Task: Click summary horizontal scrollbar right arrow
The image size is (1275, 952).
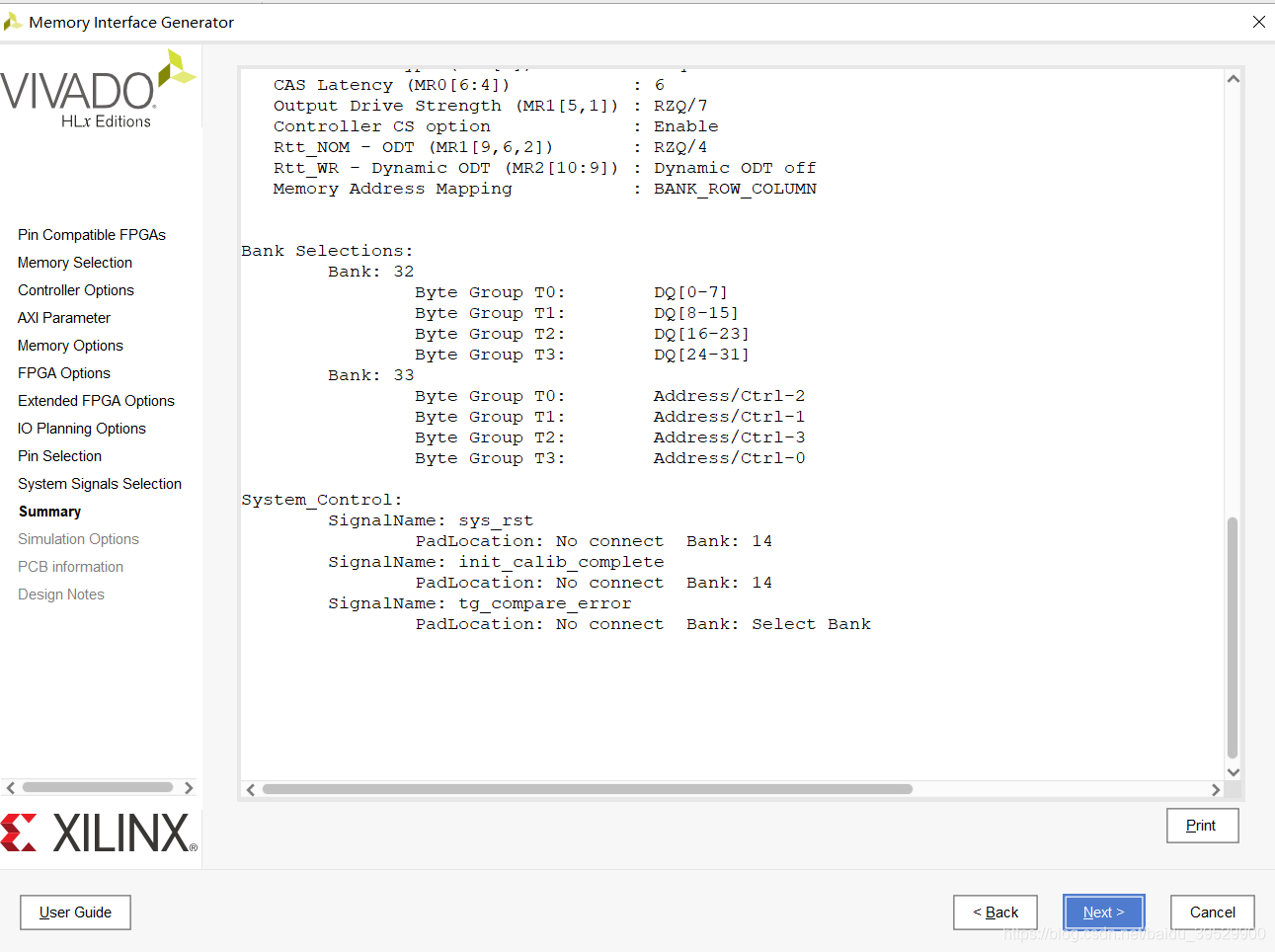Action: tap(1216, 789)
